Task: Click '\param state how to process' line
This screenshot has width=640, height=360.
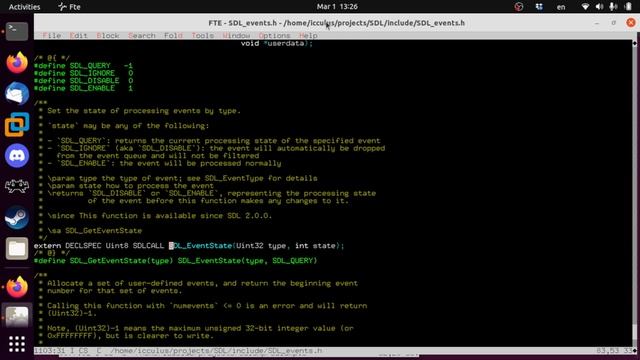Action: tap(130, 186)
